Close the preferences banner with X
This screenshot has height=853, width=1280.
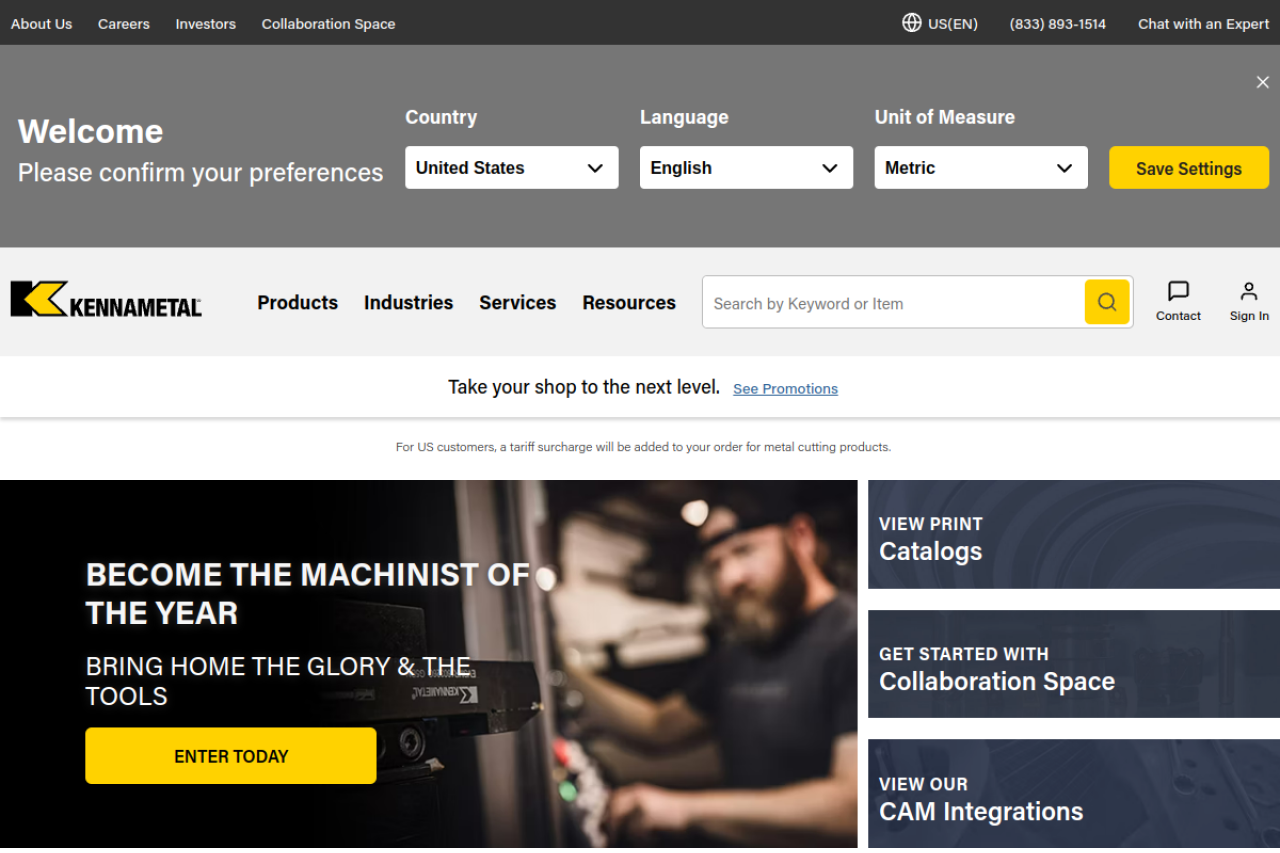point(1262,82)
